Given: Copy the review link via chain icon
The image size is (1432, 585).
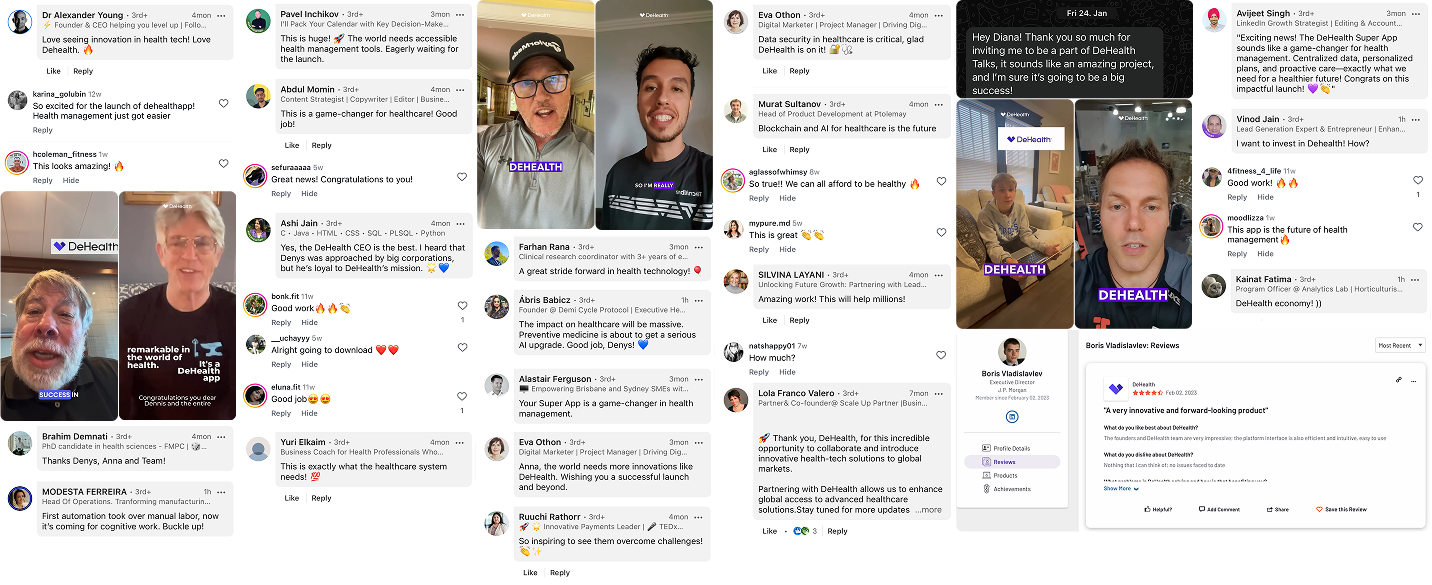Looking at the screenshot, I should [1398, 380].
